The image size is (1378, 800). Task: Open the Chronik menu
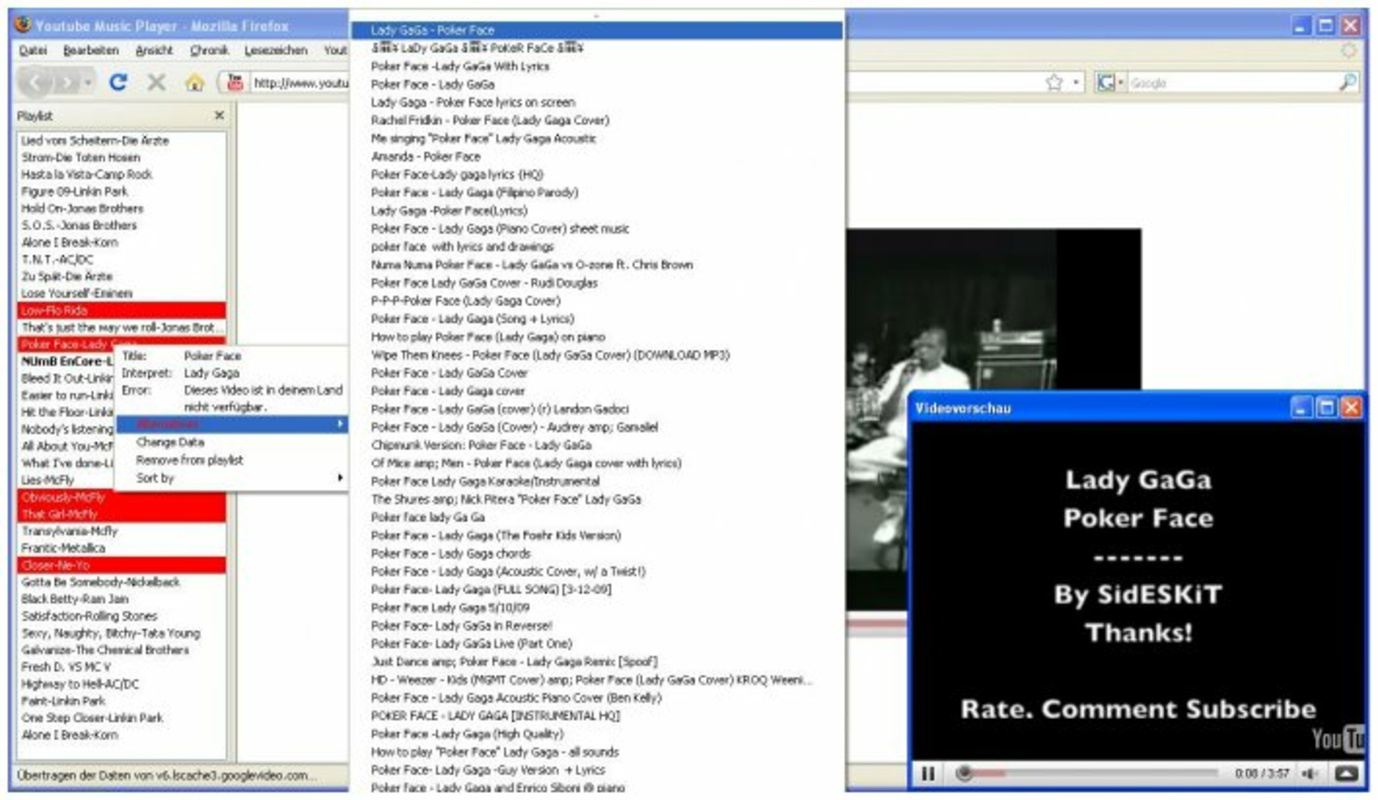point(209,50)
